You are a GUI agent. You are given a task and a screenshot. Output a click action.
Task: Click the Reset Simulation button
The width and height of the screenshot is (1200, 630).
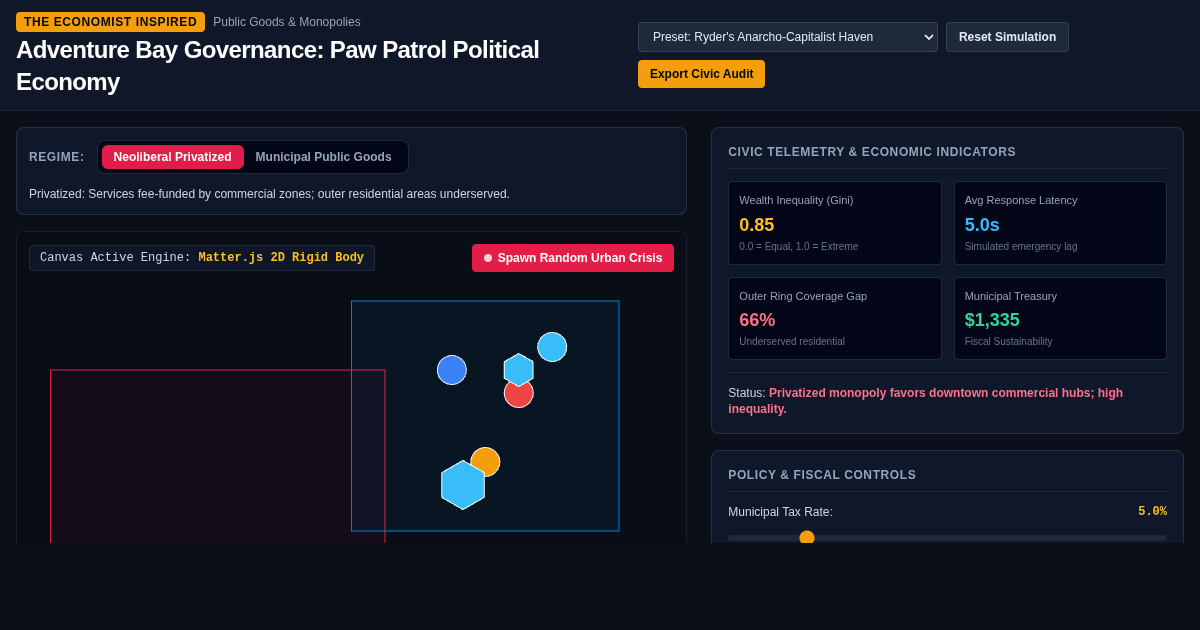click(x=1007, y=37)
